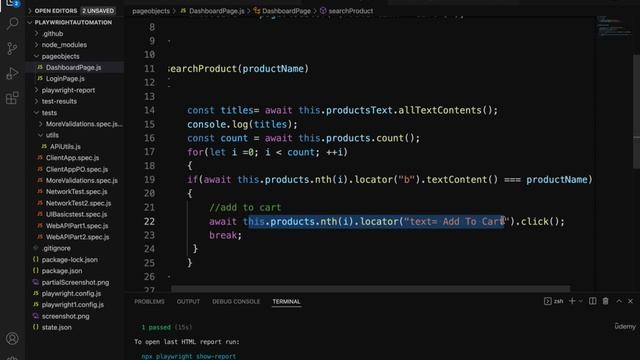The height and width of the screenshot is (360, 640).
Task: Click the 'break;' statement on line 23
Action: (x=225, y=235)
